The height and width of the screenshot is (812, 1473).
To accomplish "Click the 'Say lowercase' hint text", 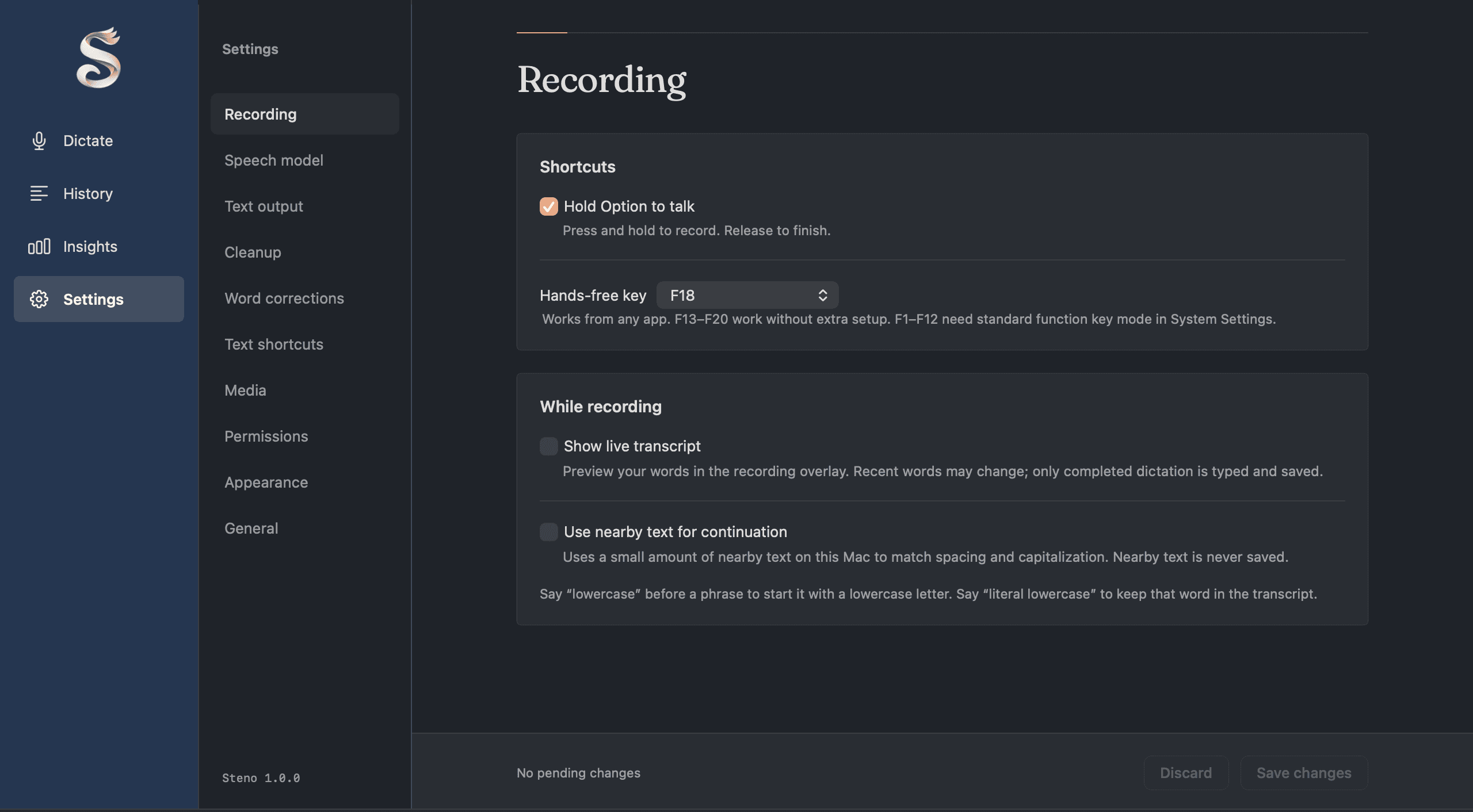I will [928, 594].
